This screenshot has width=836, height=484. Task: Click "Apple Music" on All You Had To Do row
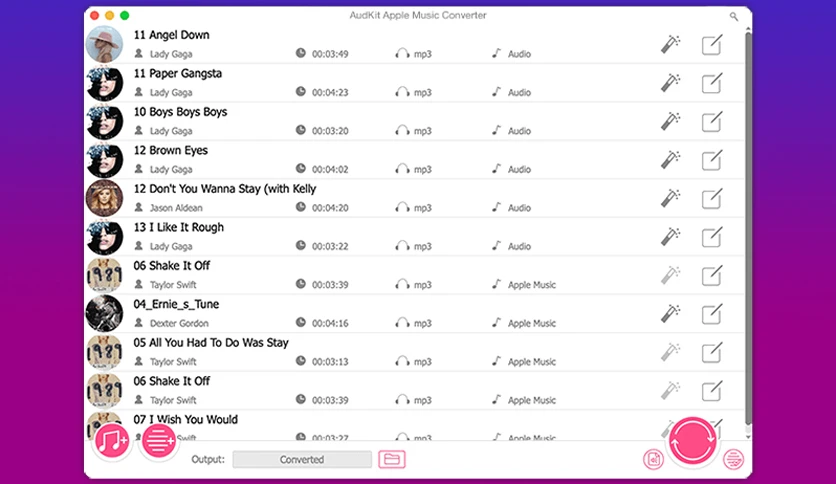pos(532,362)
